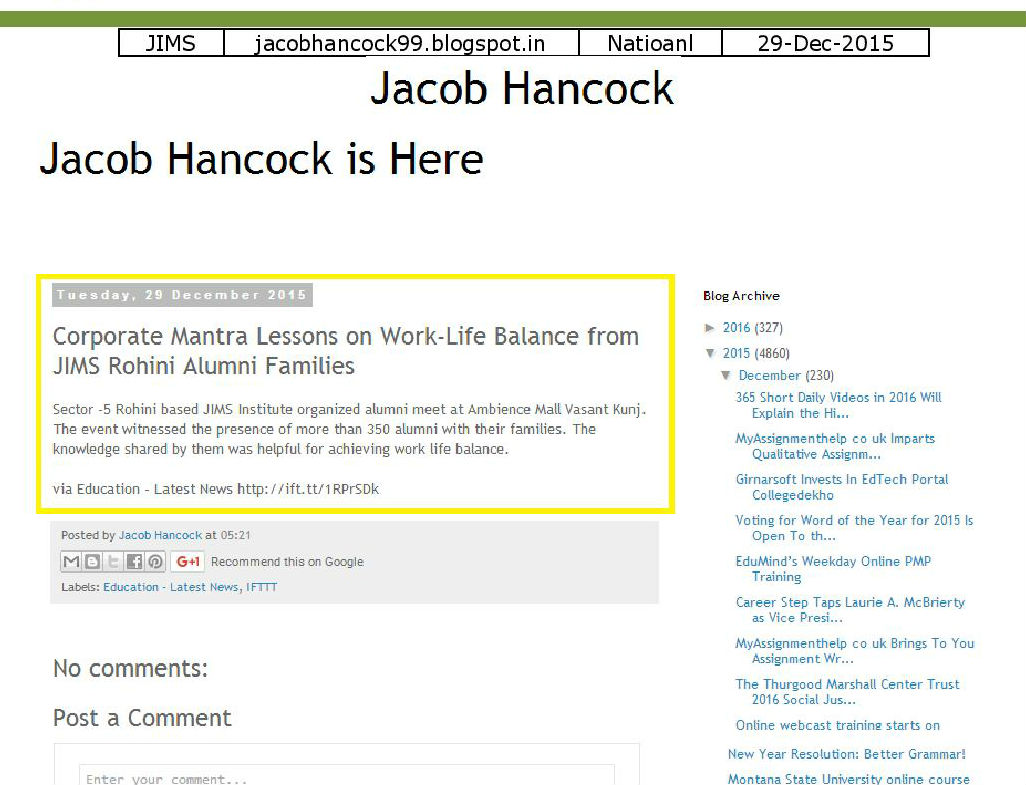This screenshot has height=785, width=1026.
Task: Open the Education - Latest News label
Action: [x=170, y=587]
